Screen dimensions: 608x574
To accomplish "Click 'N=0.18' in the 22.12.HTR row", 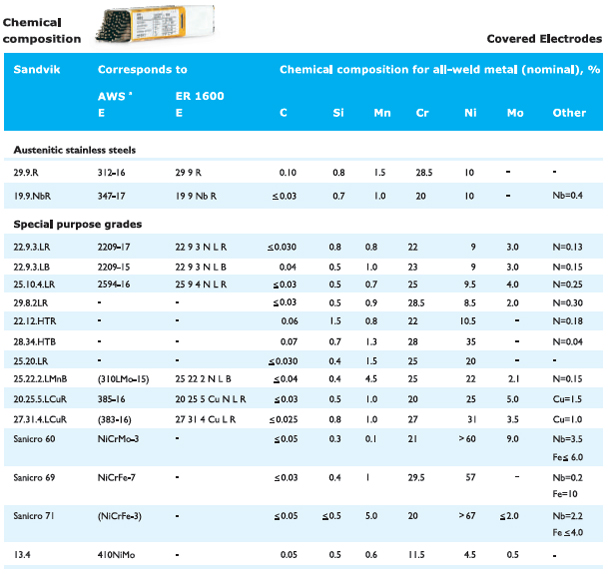I will [567, 321].
